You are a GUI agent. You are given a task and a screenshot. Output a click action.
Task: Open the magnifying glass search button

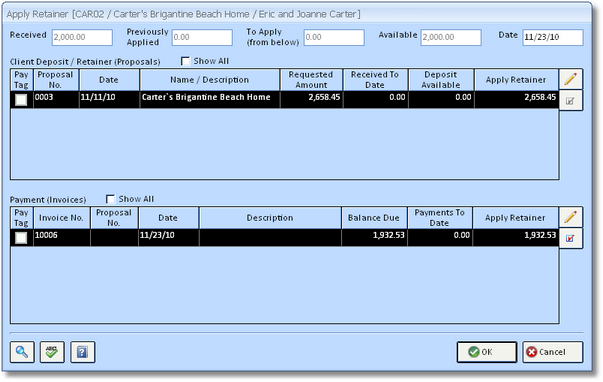click(x=22, y=352)
